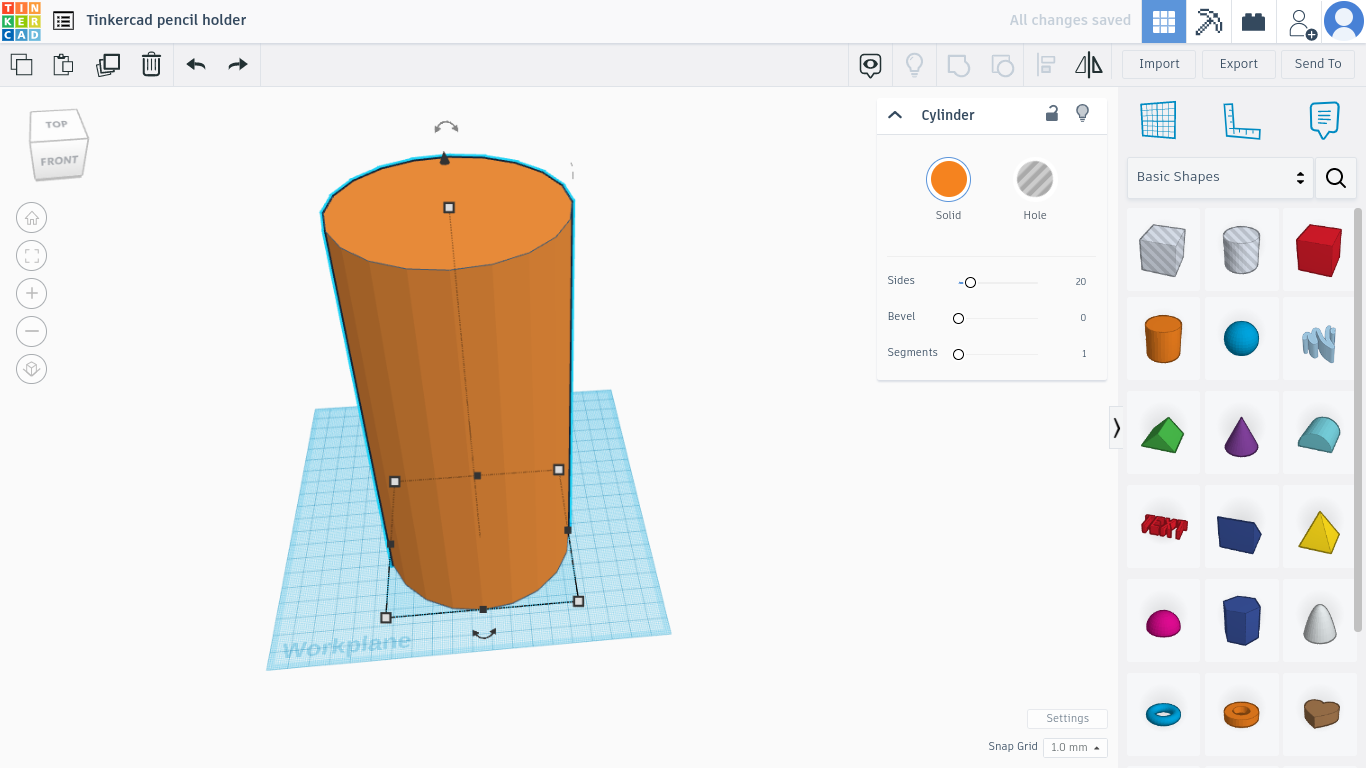Click the Show all lightbulb toolbar icon
1366x768 pixels.
point(914,66)
